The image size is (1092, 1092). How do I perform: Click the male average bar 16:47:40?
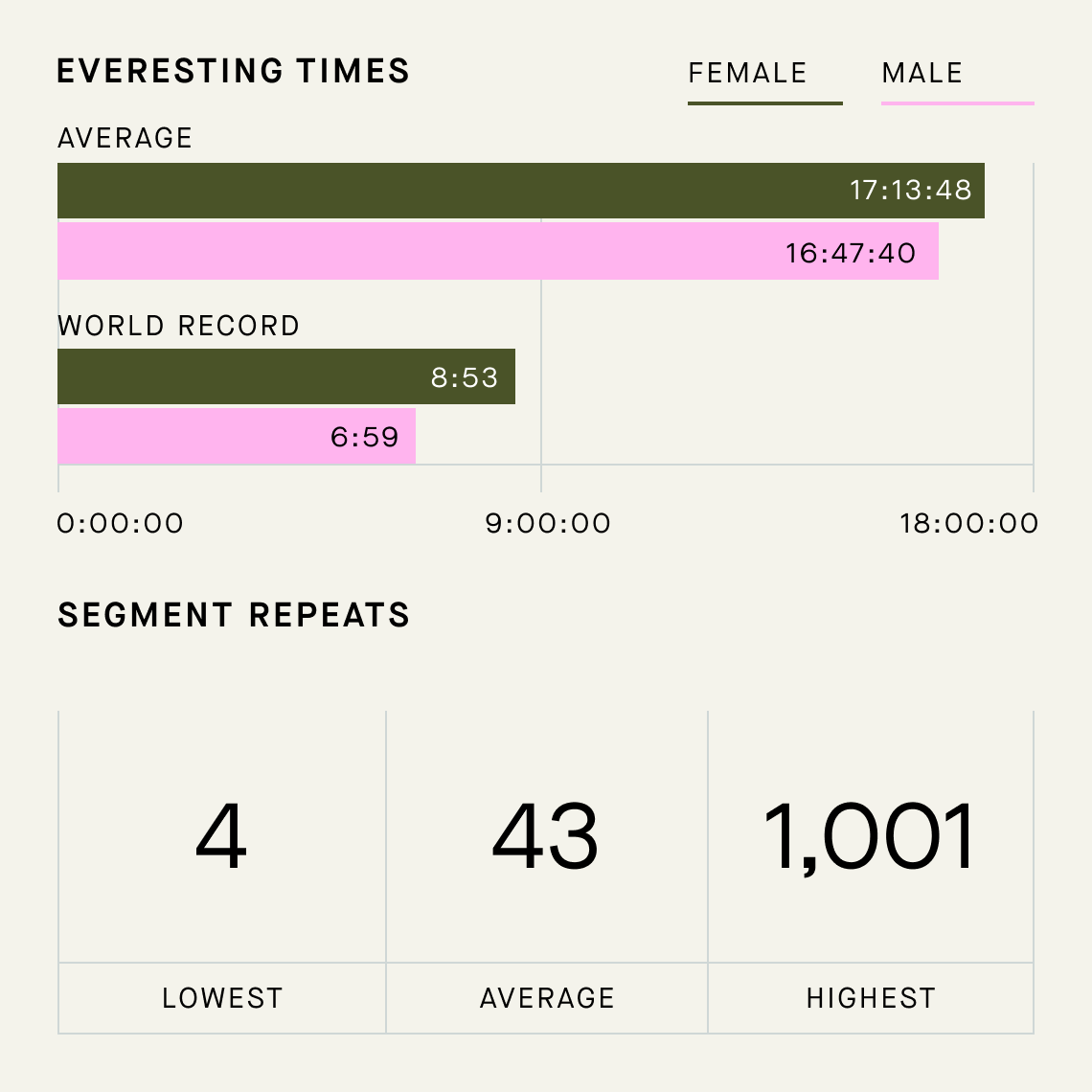(x=498, y=251)
